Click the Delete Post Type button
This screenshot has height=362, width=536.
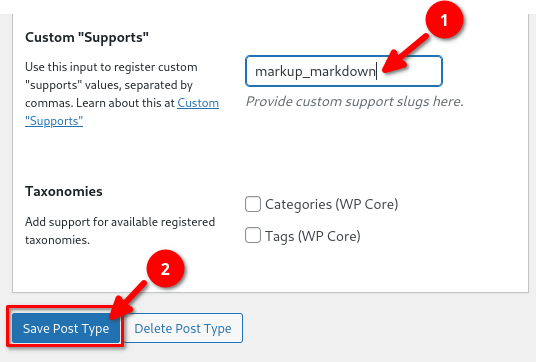point(183,329)
